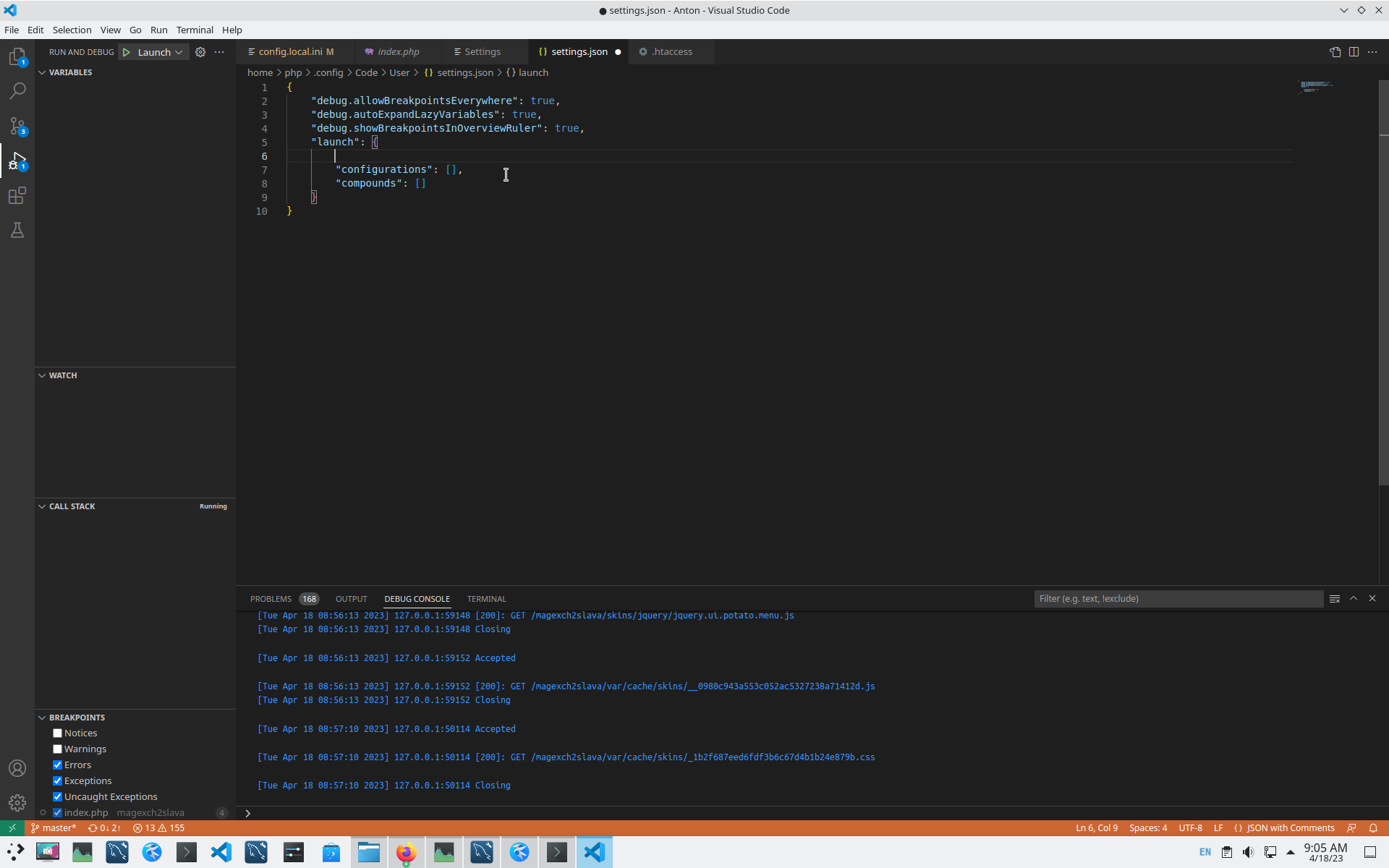The width and height of the screenshot is (1389, 868).
Task: Open the Terminal menu
Action: 195,30
